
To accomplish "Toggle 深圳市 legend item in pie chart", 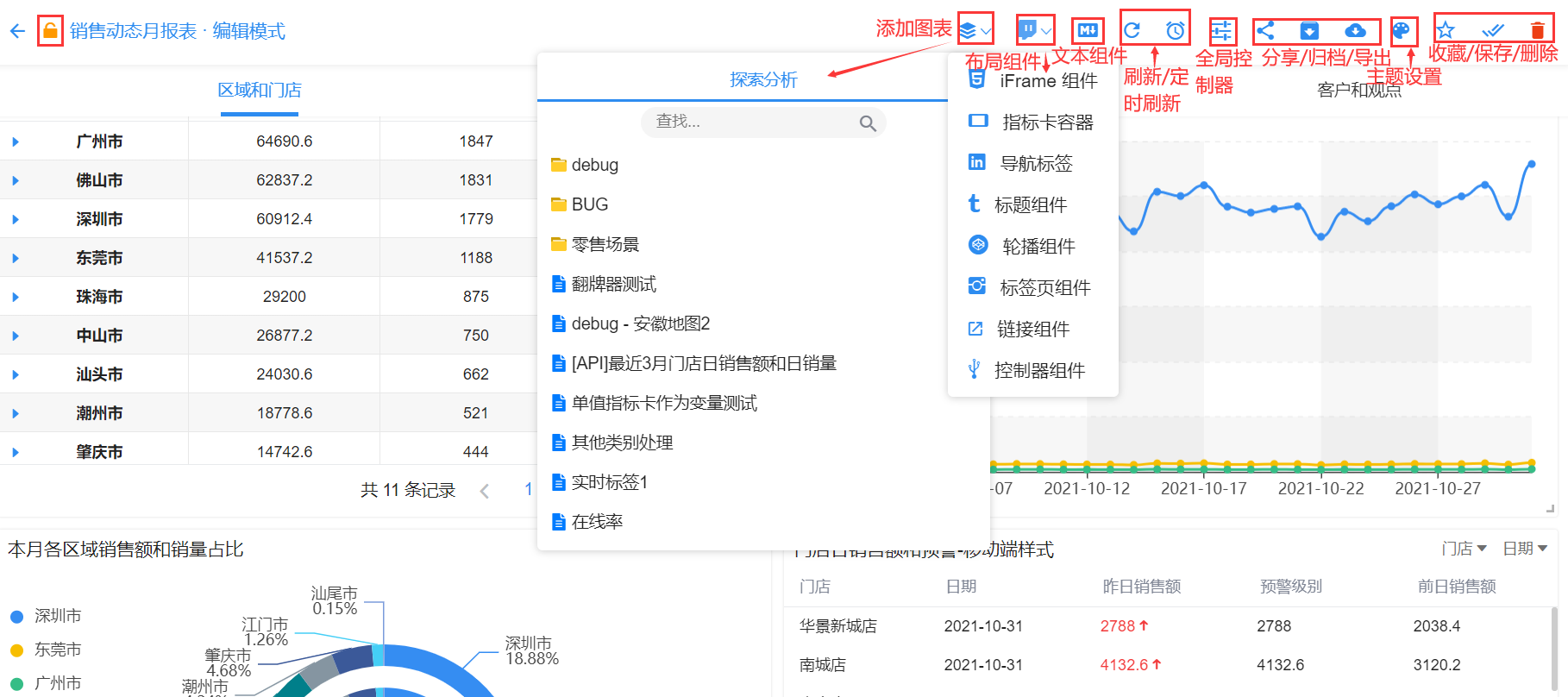I will (46, 616).
